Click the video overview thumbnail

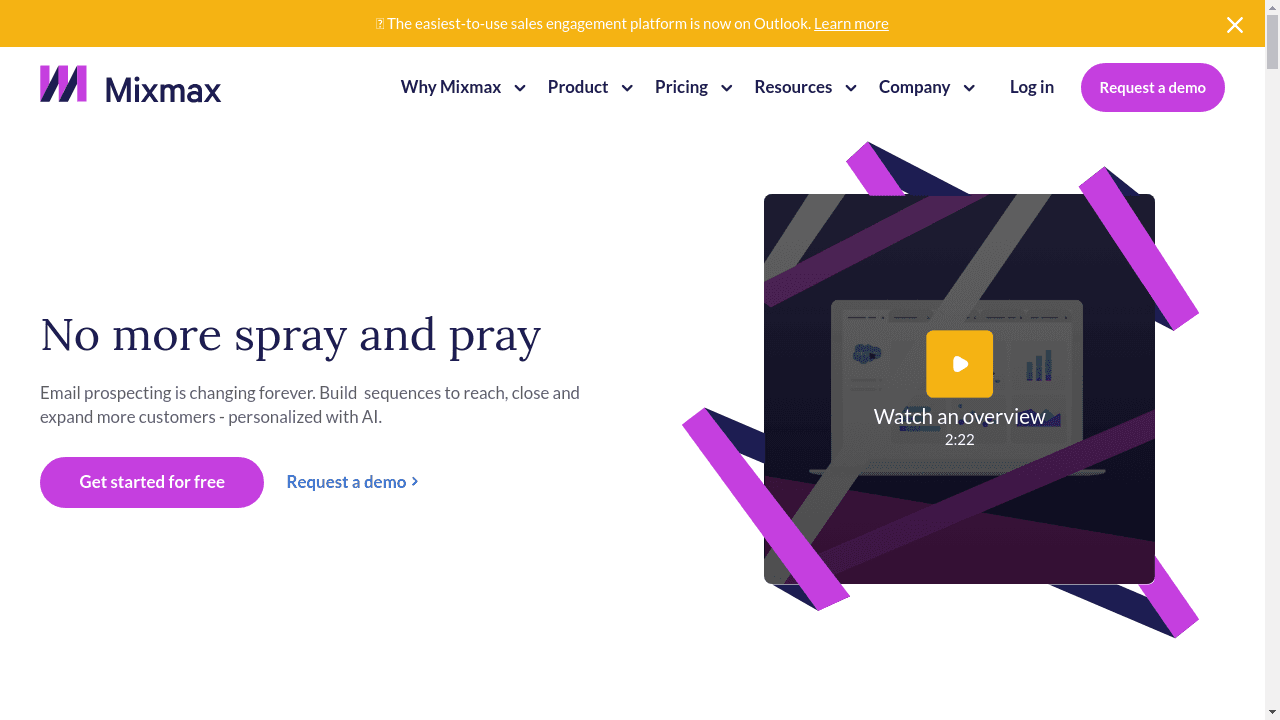pyautogui.click(x=959, y=389)
